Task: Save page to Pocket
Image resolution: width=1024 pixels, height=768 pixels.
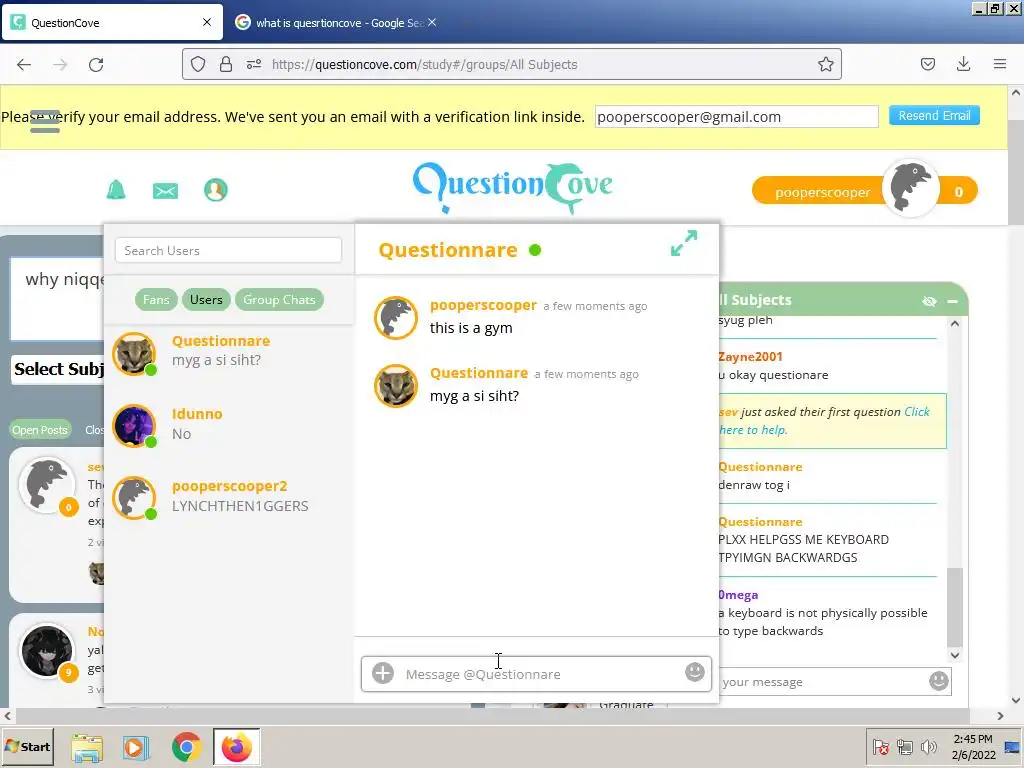Action: tap(927, 64)
